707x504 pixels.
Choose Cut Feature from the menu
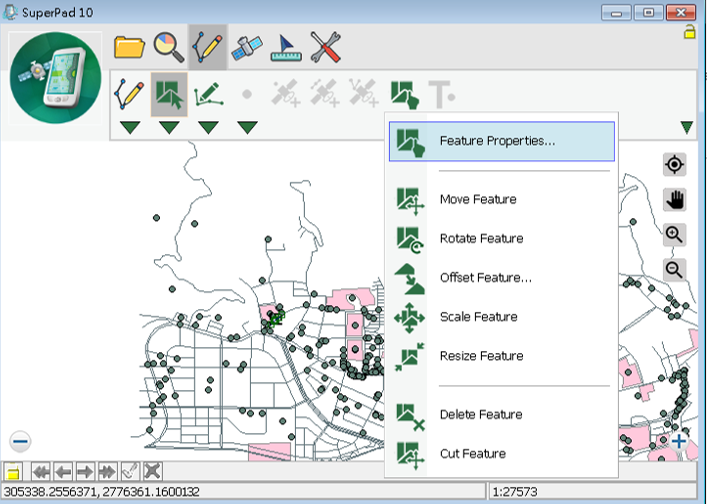[502, 454]
